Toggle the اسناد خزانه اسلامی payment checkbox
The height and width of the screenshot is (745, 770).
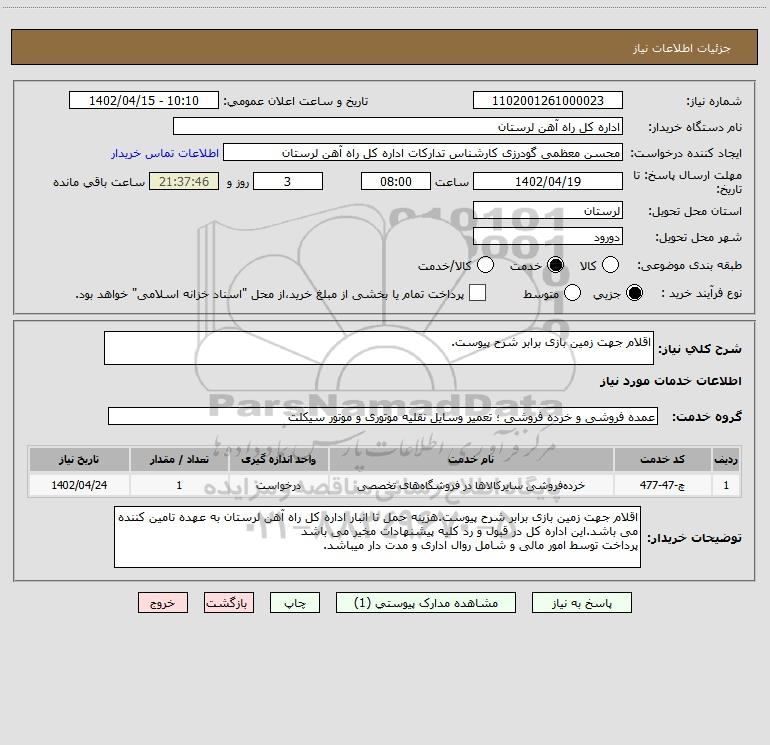pos(477,293)
